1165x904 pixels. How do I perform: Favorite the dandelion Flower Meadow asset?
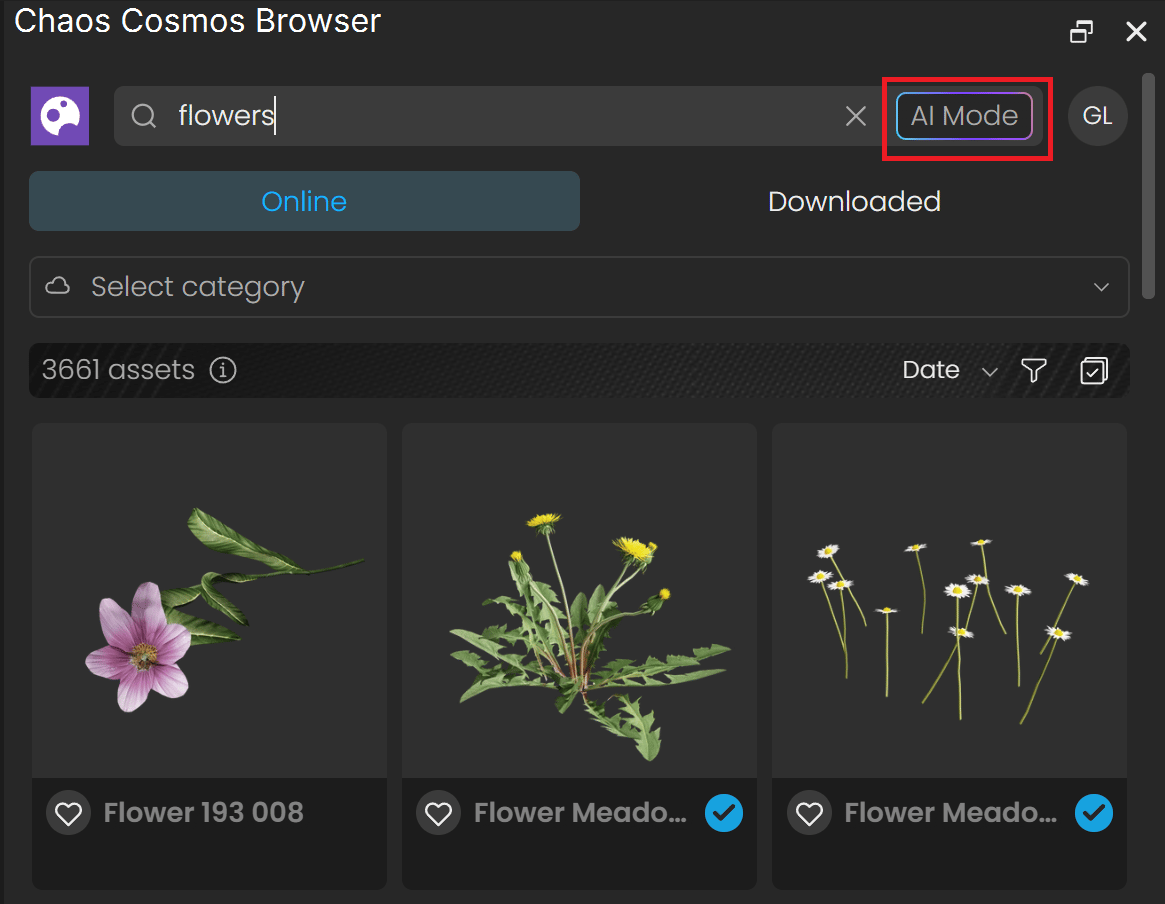click(438, 813)
